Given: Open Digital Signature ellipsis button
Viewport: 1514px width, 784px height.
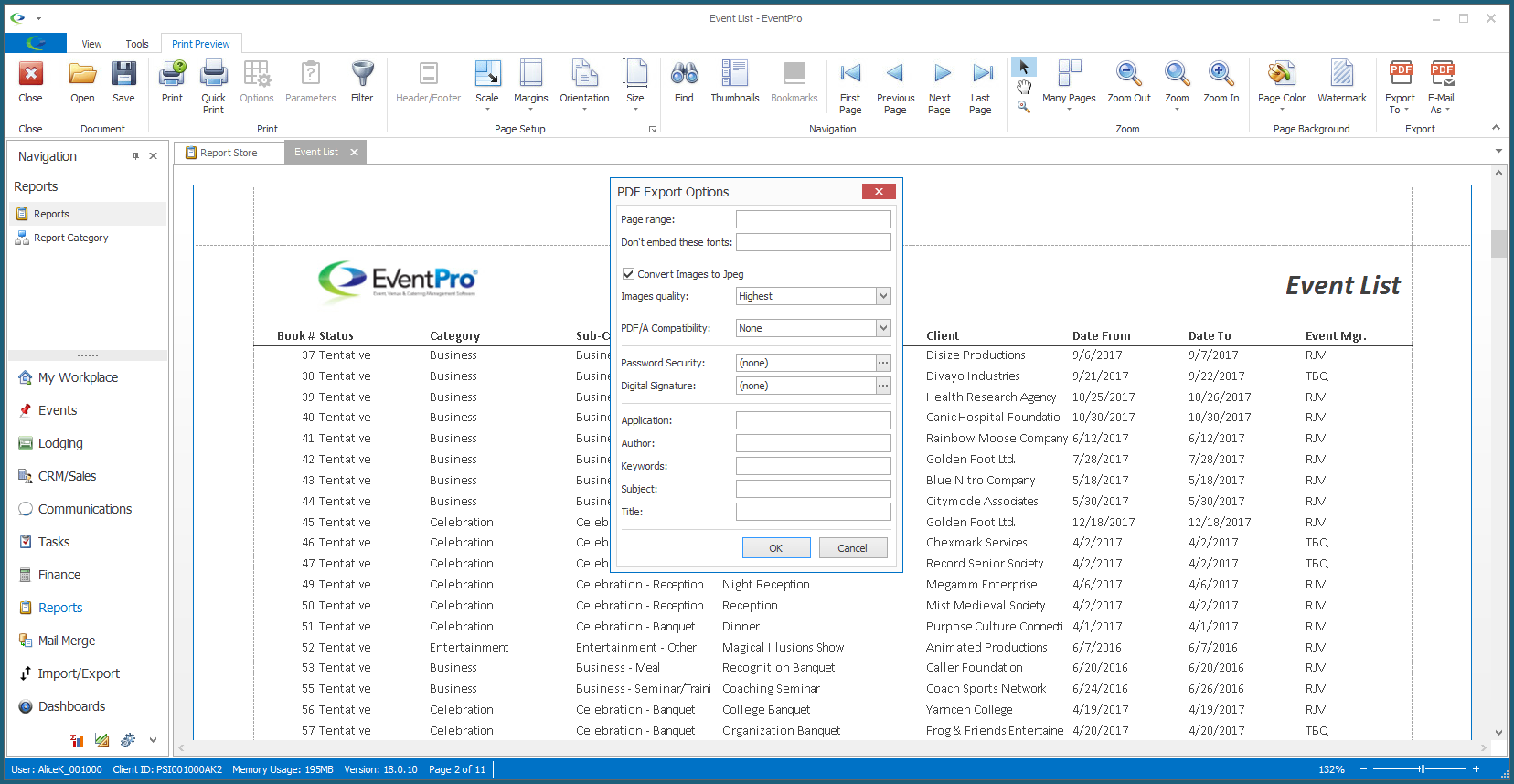Looking at the screenshot, I should 883,386.
